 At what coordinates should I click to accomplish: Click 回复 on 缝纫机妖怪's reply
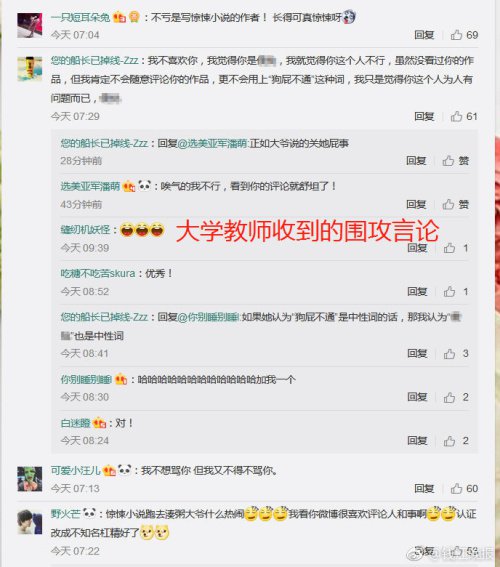(417, 248)
